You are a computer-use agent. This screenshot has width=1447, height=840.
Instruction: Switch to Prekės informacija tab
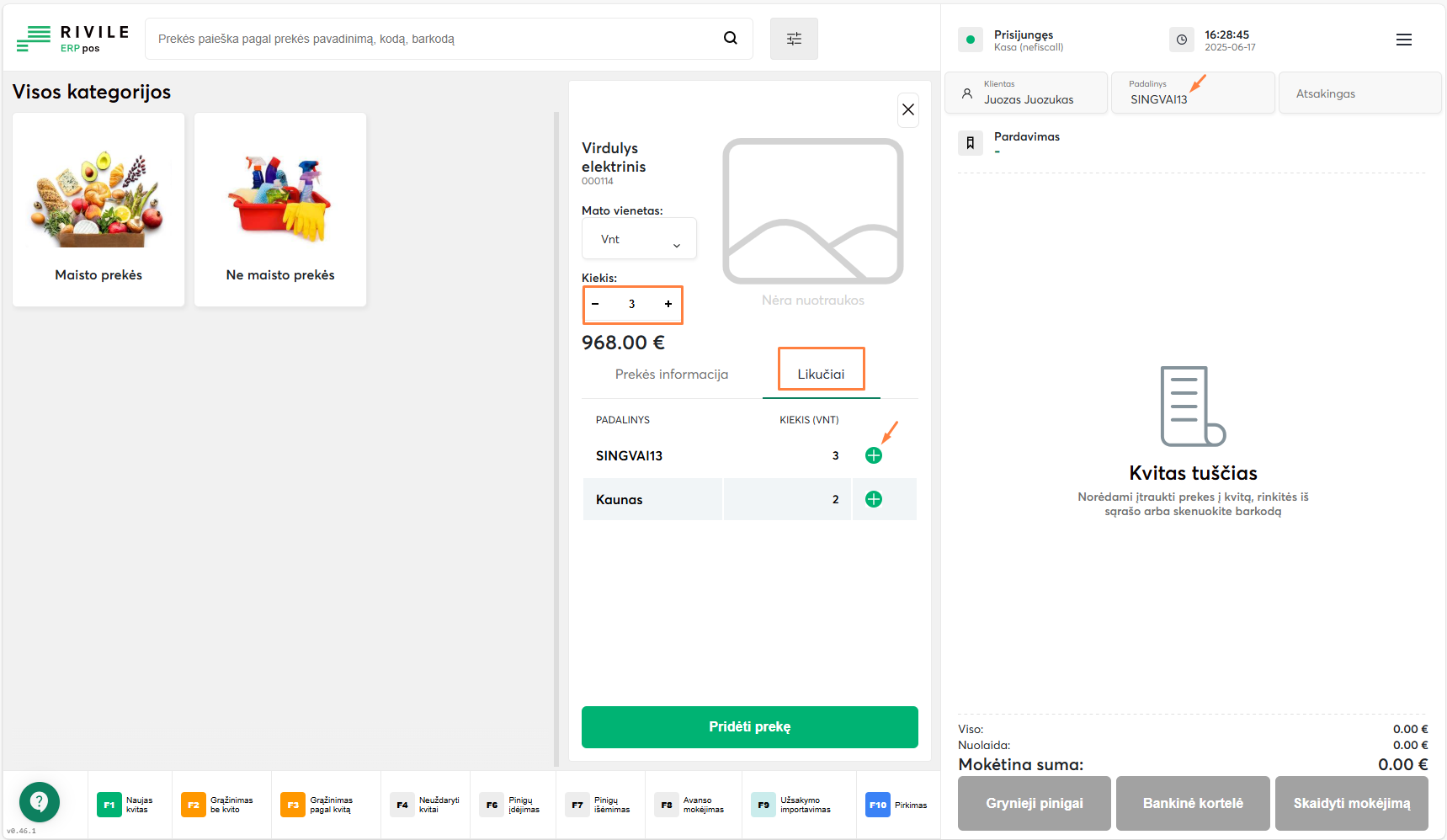[x=671, y=374]
